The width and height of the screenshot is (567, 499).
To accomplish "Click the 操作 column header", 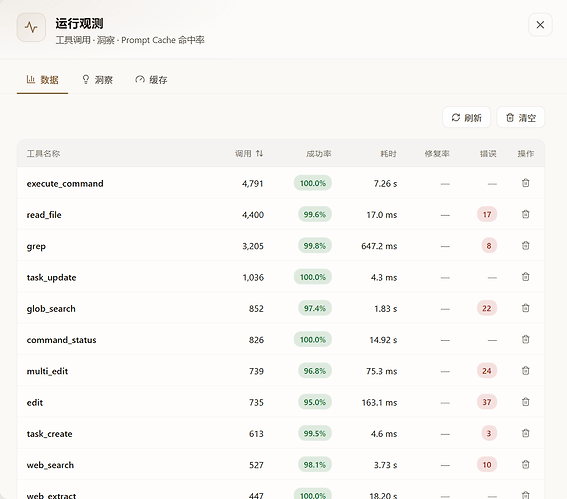I will click(526, 154).
